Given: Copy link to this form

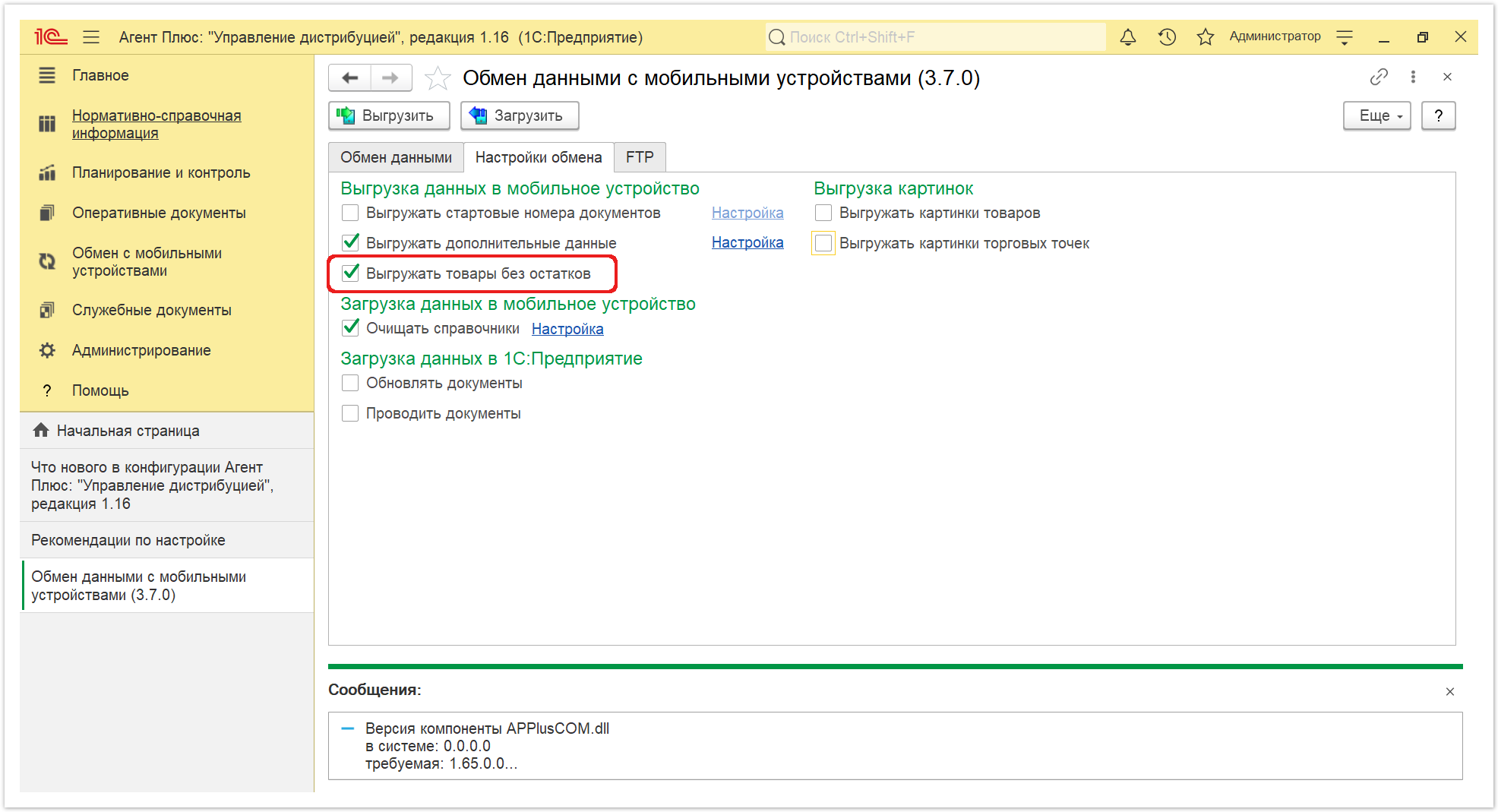Looking at the screenshot, I should pos(1378,77).
